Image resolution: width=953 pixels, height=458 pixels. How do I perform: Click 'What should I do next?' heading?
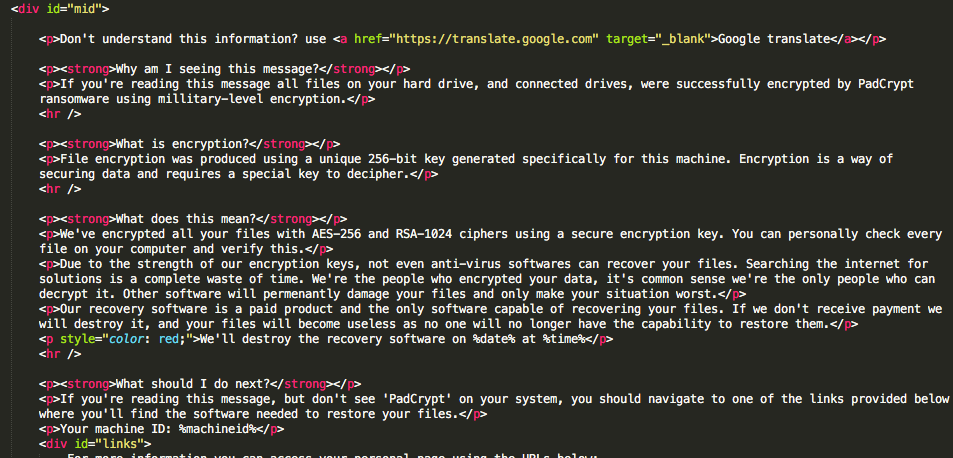193,384
